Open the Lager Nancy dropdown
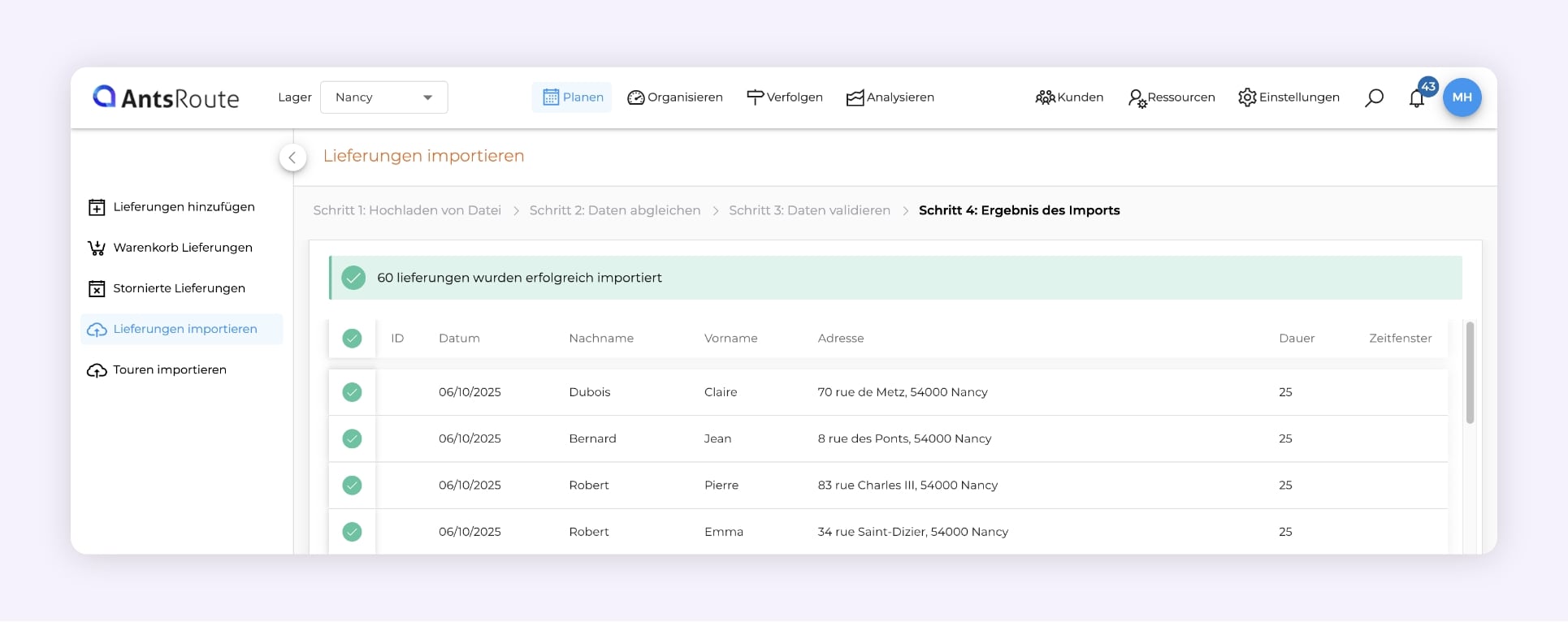Image resolution: width=1568 pixels, height=622 pixels. [383, 97]
